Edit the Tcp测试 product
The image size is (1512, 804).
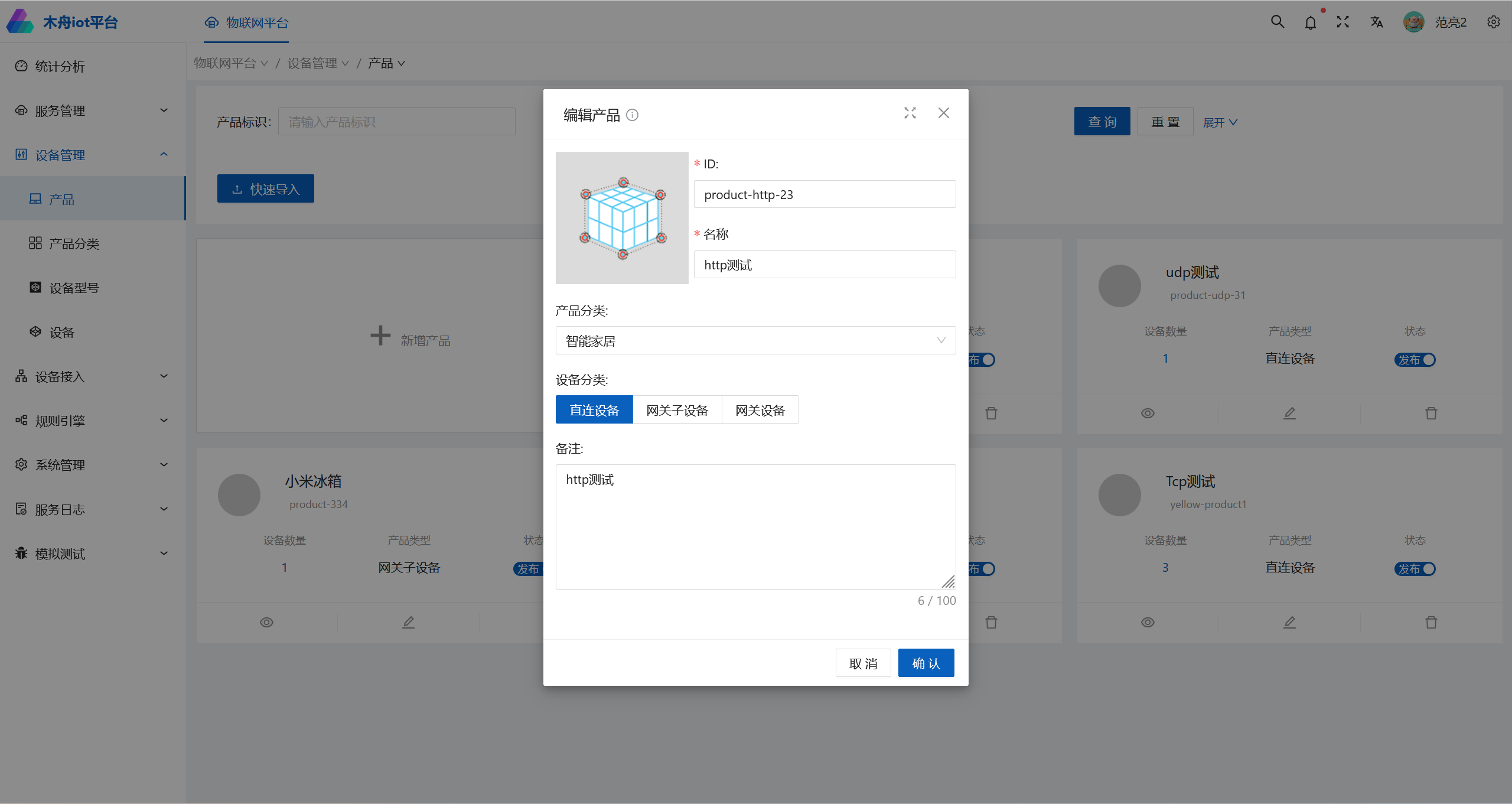click(1289, 623)
